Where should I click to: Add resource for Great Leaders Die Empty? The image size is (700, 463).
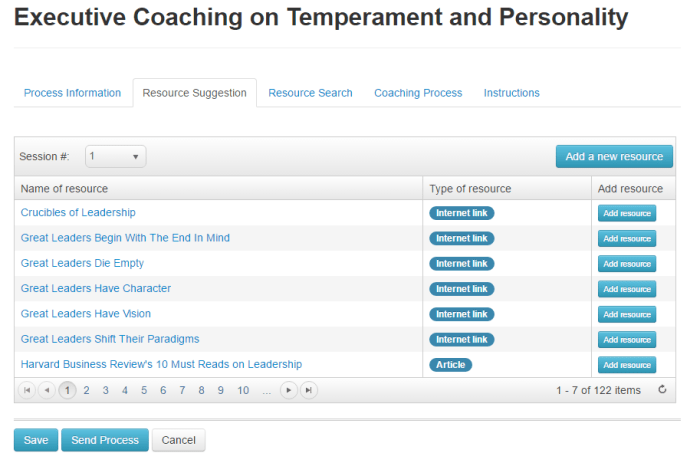pyautogui.click(x=627, y=264)
